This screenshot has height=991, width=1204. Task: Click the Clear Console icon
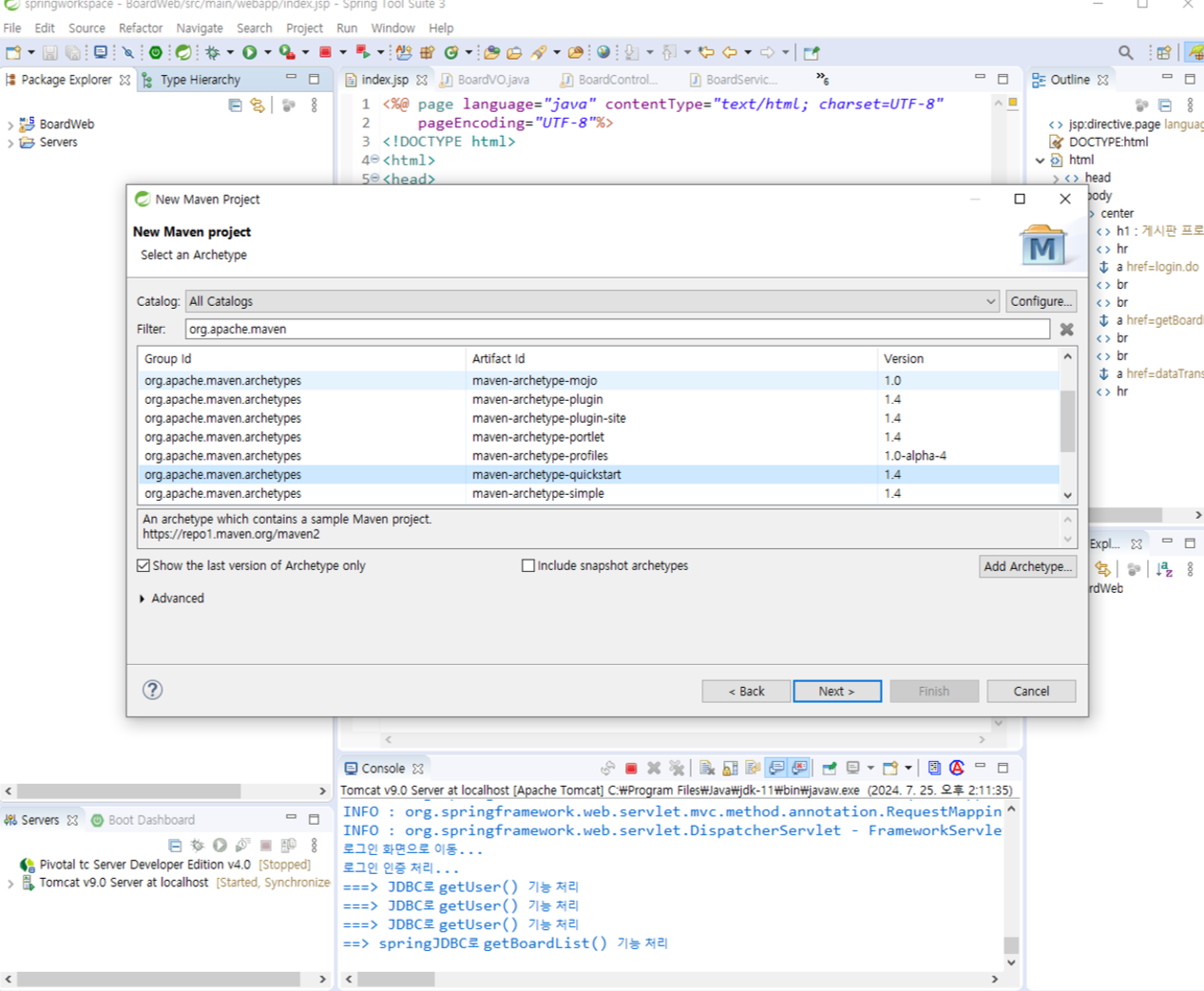coord(707,768)
